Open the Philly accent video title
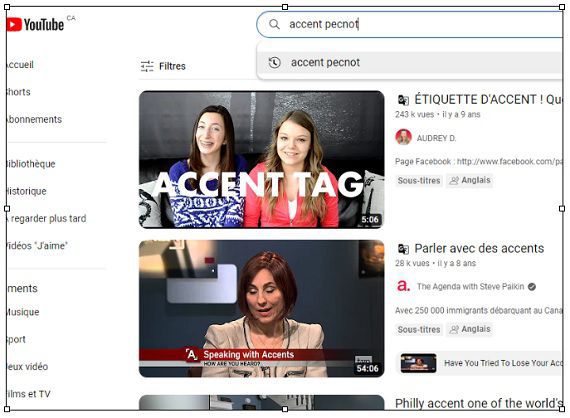Screen dimensions: 570x418 tap(479, 403)
